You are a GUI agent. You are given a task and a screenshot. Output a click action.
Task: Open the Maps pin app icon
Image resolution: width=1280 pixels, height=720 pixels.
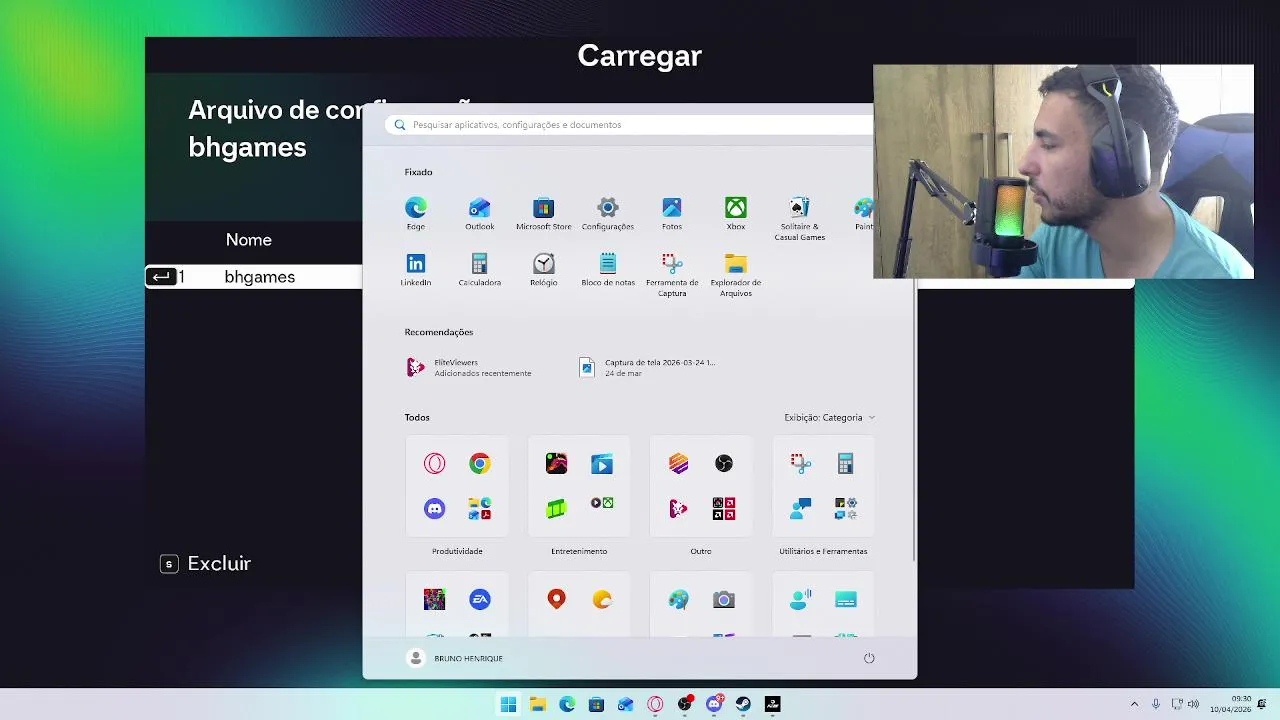pos(556,599)
